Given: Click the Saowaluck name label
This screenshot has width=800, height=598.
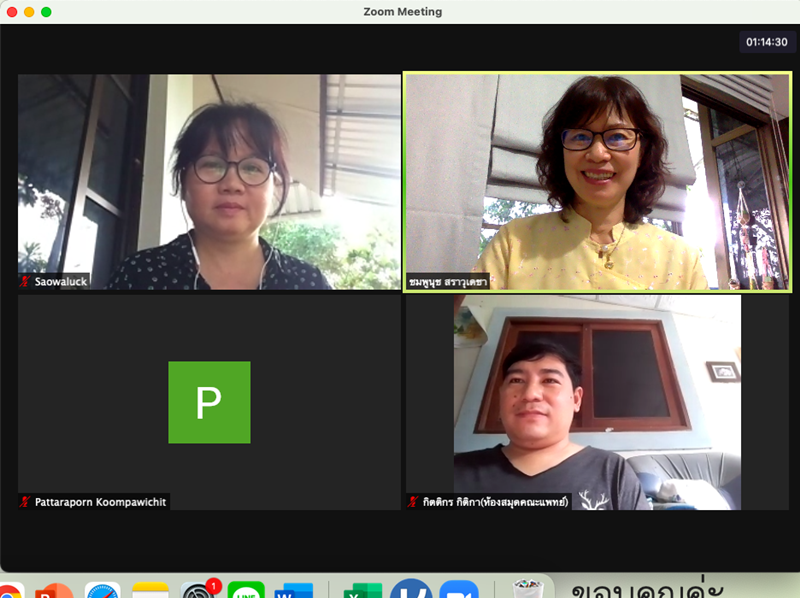Looking at the screenshot, I should (61, 282).
